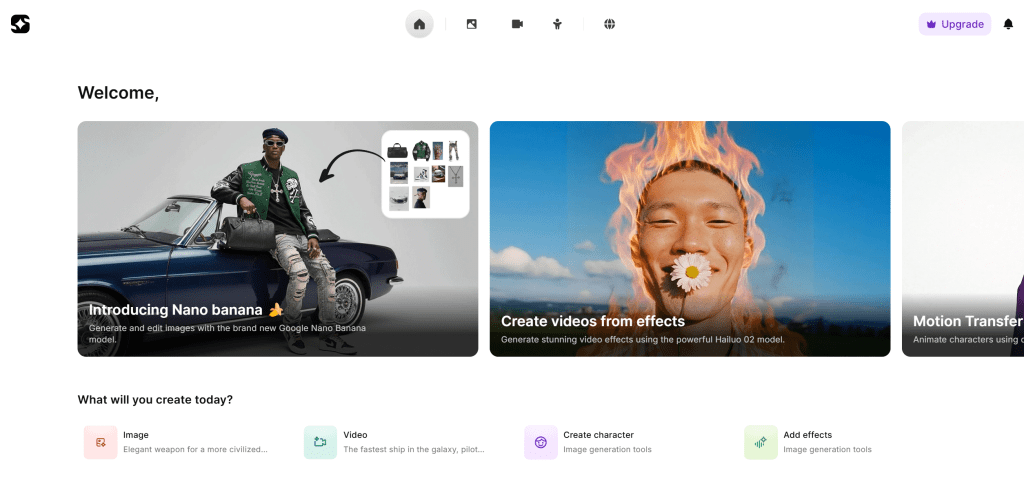Click the pink Image tile icon
Image resolution: width=1024 pixels, height=477 pixels.
point(100,442)
